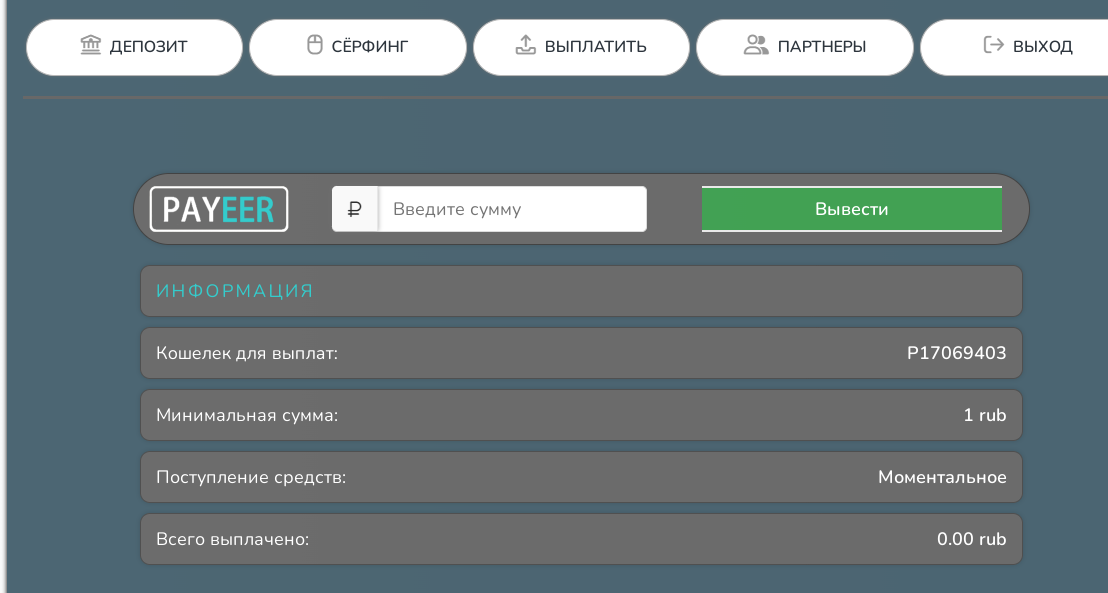The image size is (1108, 593).
Task: Click the Моментальное value
Action: pos(943,478)
